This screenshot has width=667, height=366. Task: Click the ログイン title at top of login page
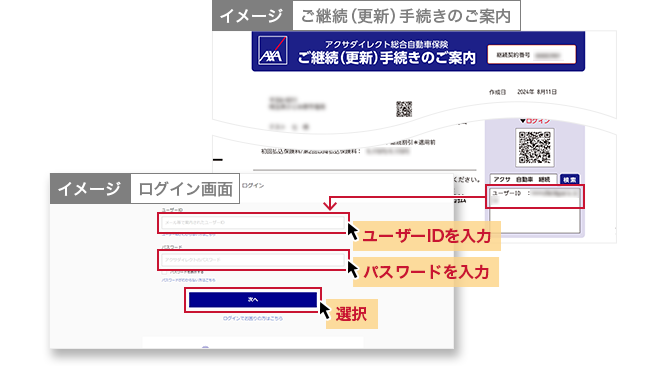[x=253, y=186]
